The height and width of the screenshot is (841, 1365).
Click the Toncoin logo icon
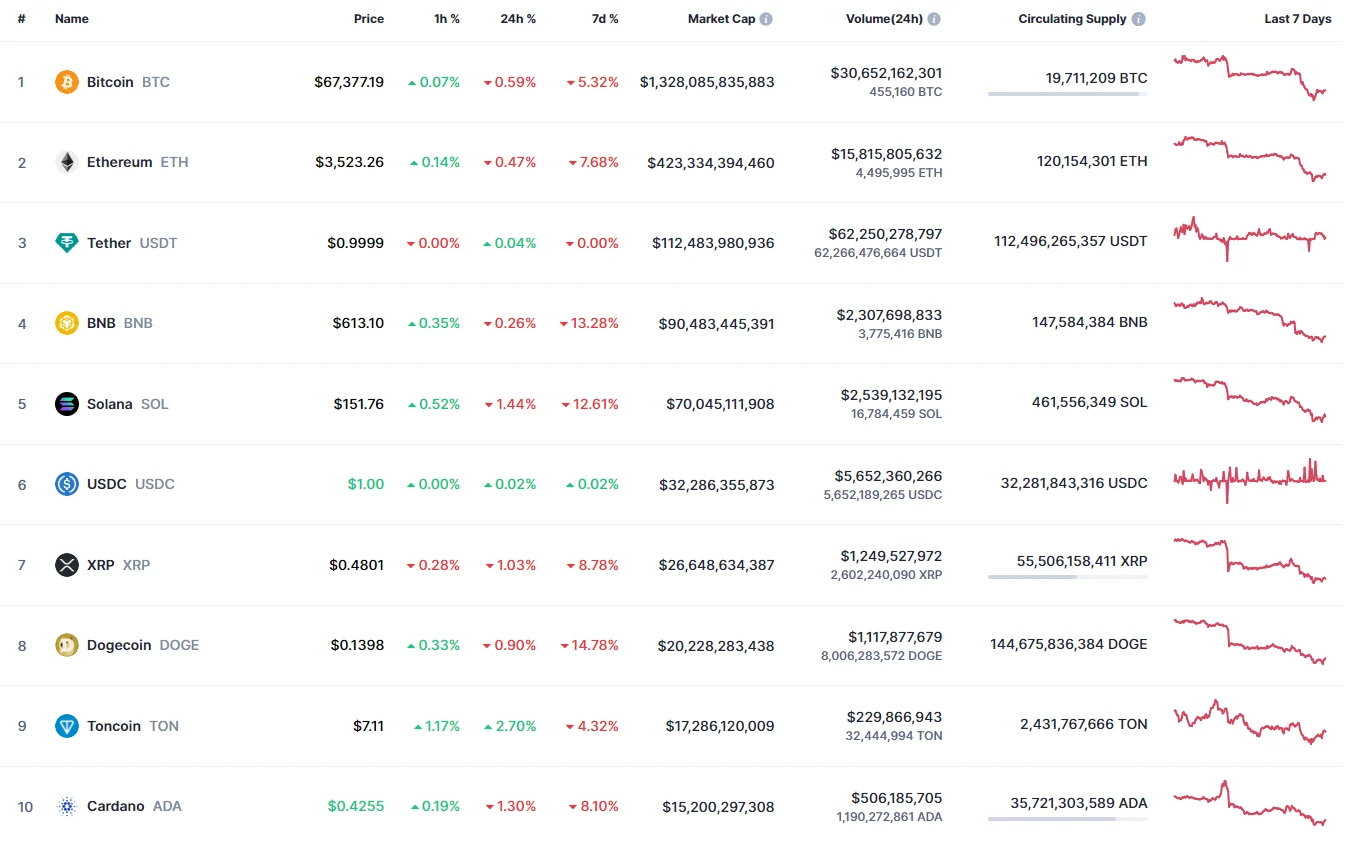[x=67, y=726]
